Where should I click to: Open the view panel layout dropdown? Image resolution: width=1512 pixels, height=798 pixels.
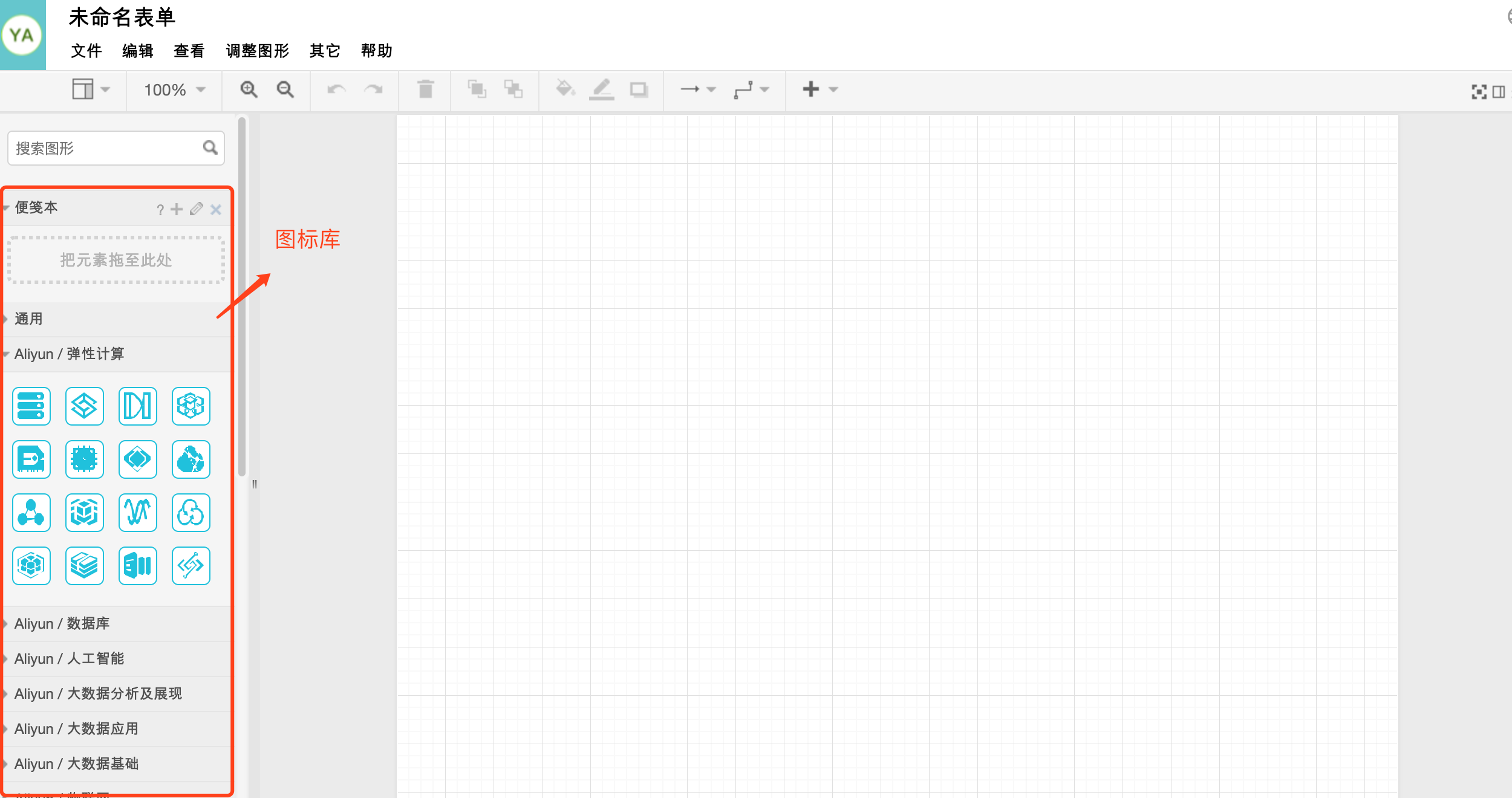coord(91,89)
